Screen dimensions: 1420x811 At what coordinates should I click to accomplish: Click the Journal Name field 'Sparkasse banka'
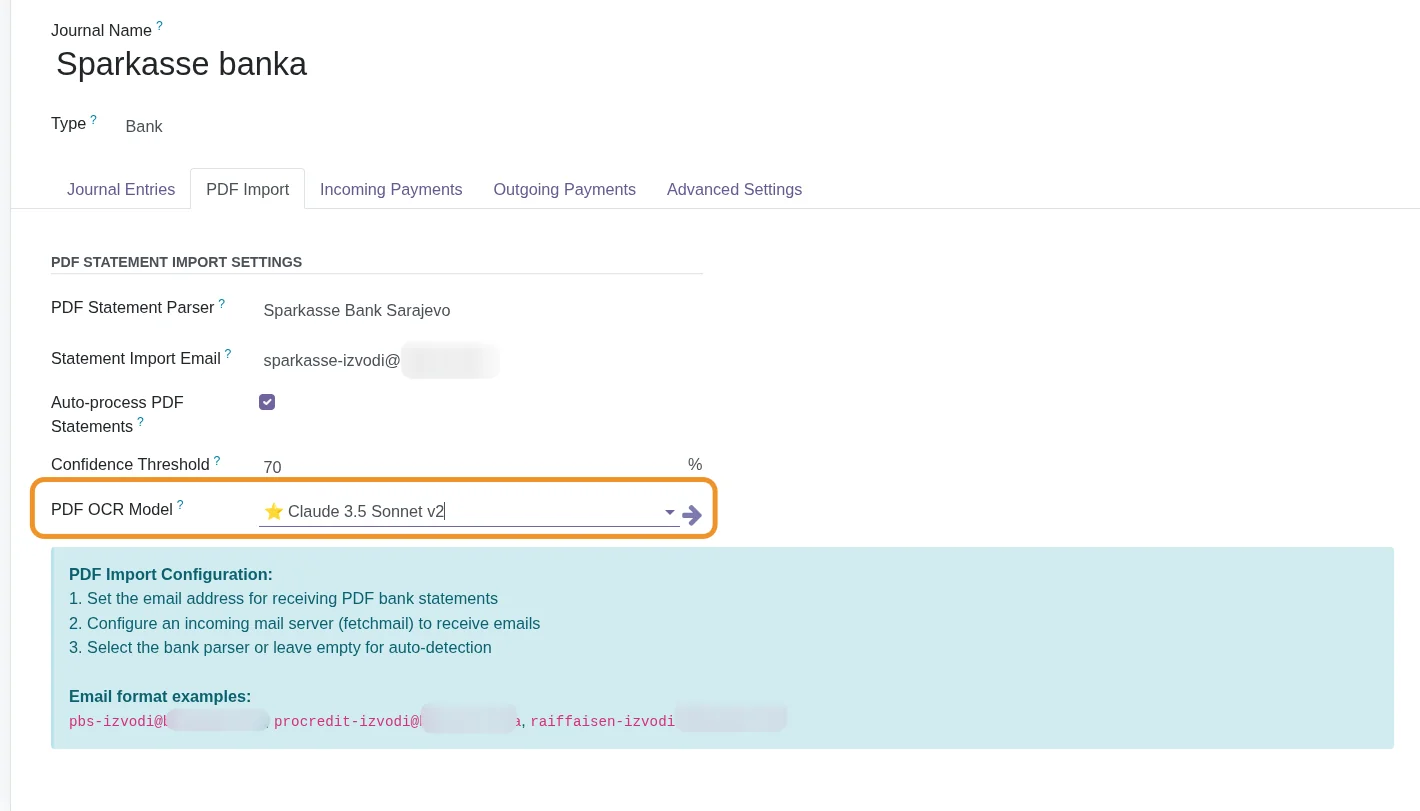[181, 64]
